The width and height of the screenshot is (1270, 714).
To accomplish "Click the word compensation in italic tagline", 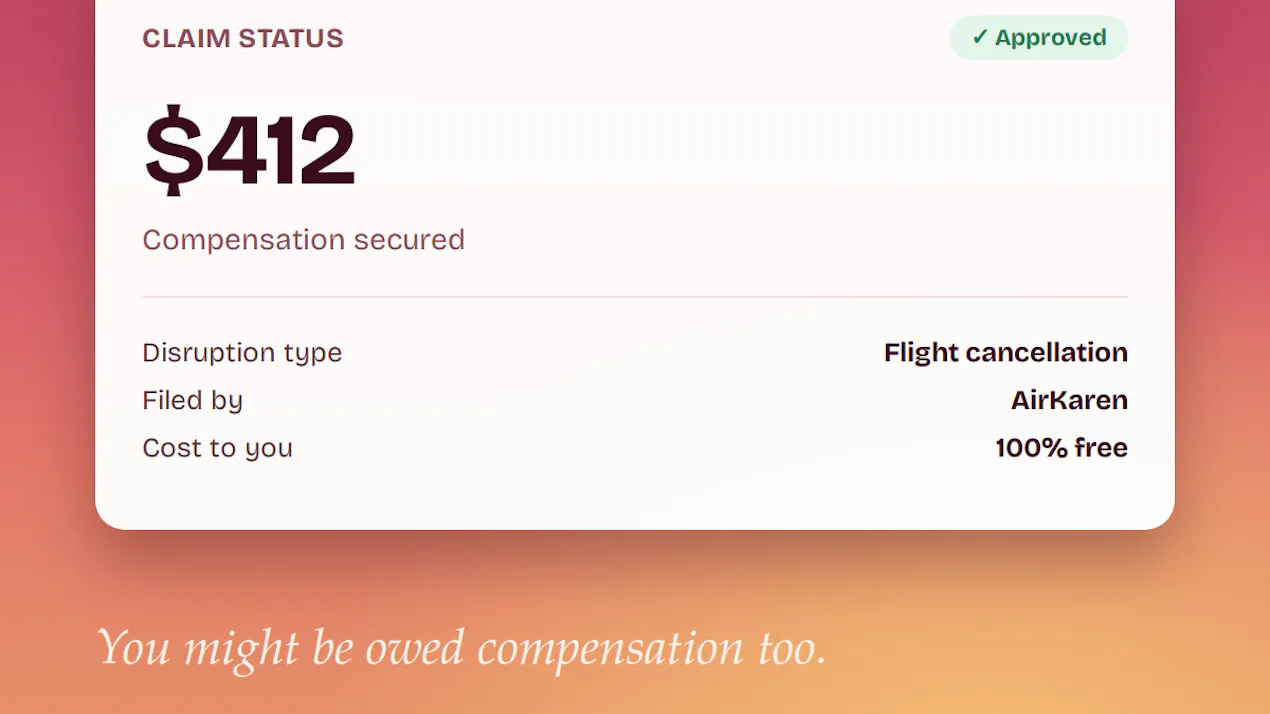I will pyautogui.click(x=610, y=650).
